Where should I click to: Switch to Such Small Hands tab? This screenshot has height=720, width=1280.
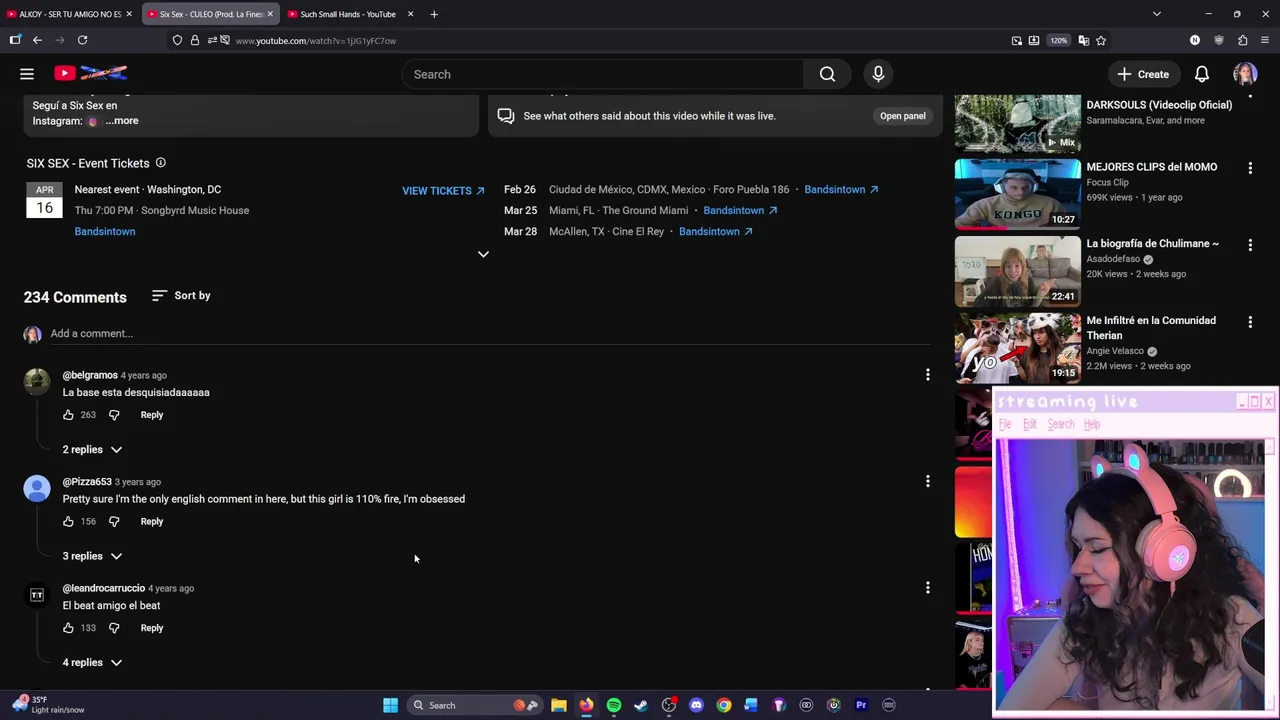pyautogui.click(x=350, y=14)
